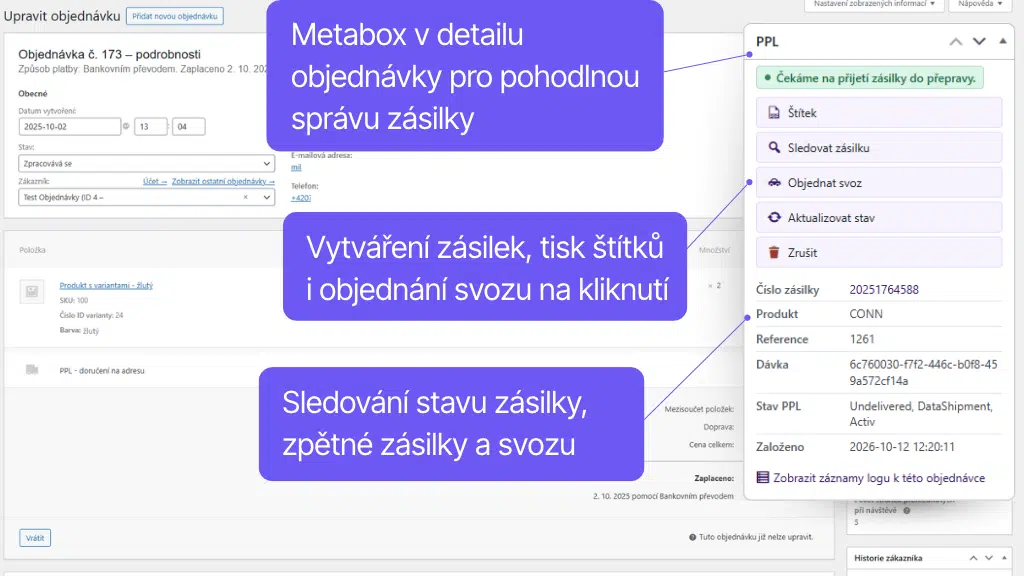Move Historie zákazníka panel down
This screenshot has height=576, width=1024.
pos(989,558)
